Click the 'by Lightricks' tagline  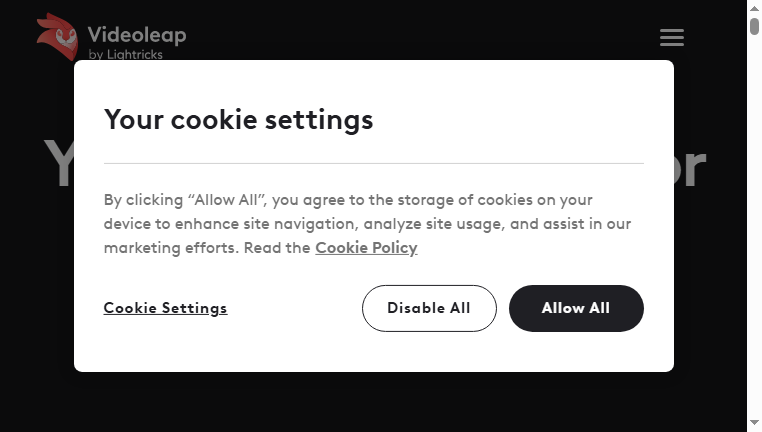(125, 54)
